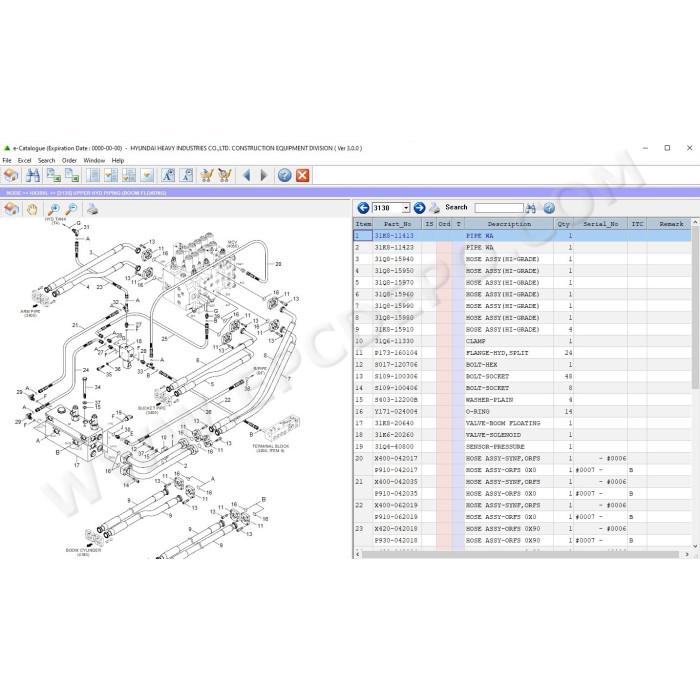Image resolution: width=700 pixels, height=700 pixels.
Task: Go to next section with blue right arrow
Action: [419, 208]
